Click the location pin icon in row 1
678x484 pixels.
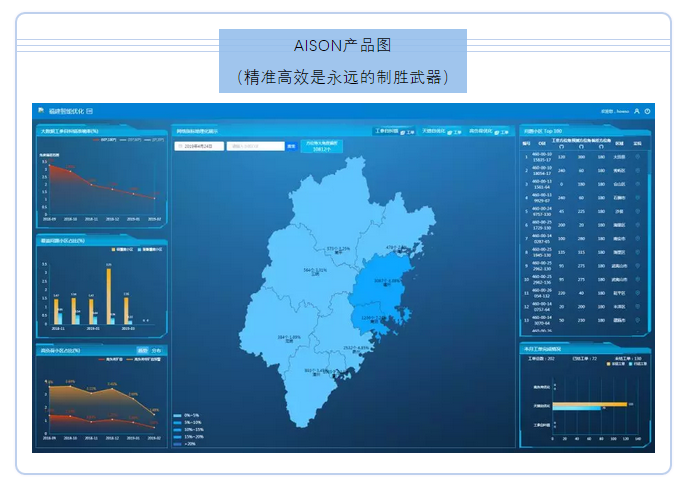pos(638,156)
